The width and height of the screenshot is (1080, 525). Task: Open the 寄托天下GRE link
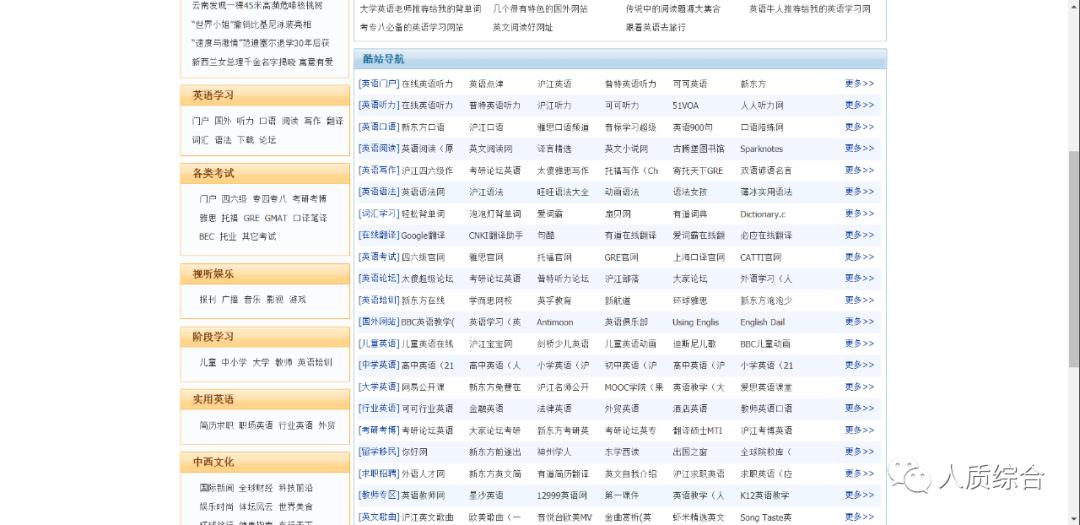[x=698, y=170]
